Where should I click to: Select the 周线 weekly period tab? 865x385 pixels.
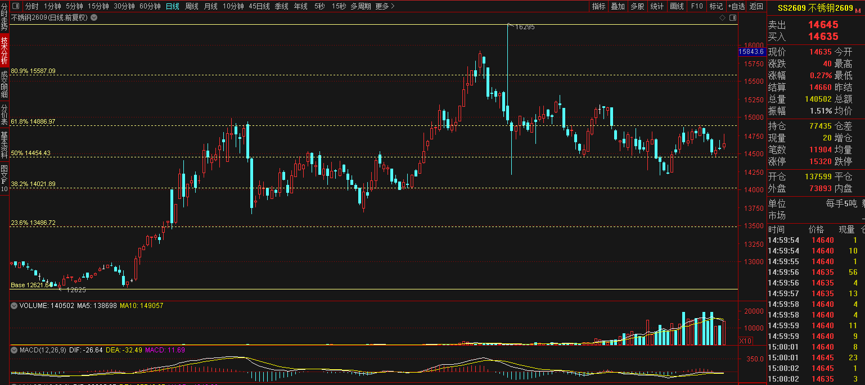(191, 7)
